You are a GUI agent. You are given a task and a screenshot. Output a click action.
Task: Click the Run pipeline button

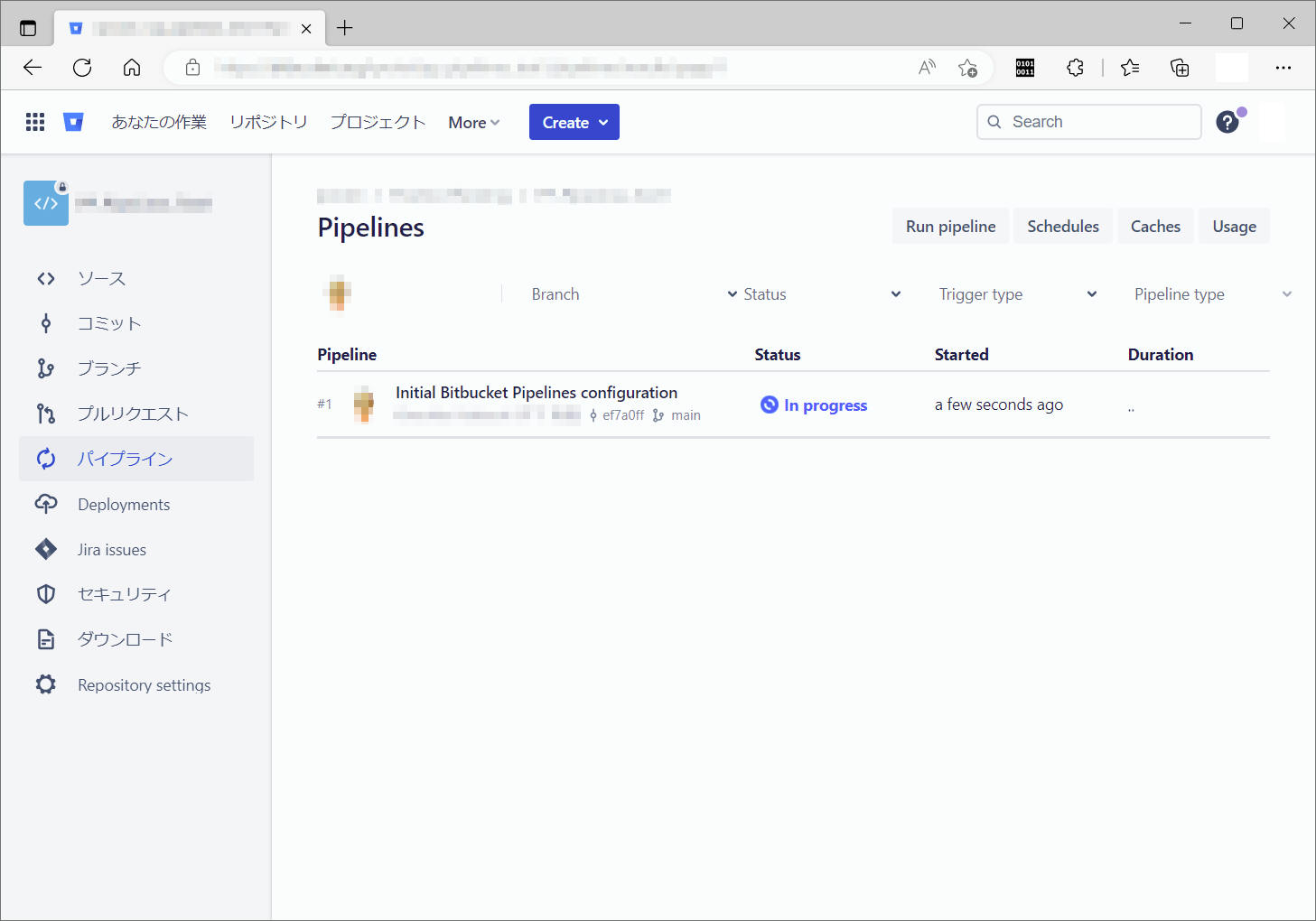tap(949, 226)
